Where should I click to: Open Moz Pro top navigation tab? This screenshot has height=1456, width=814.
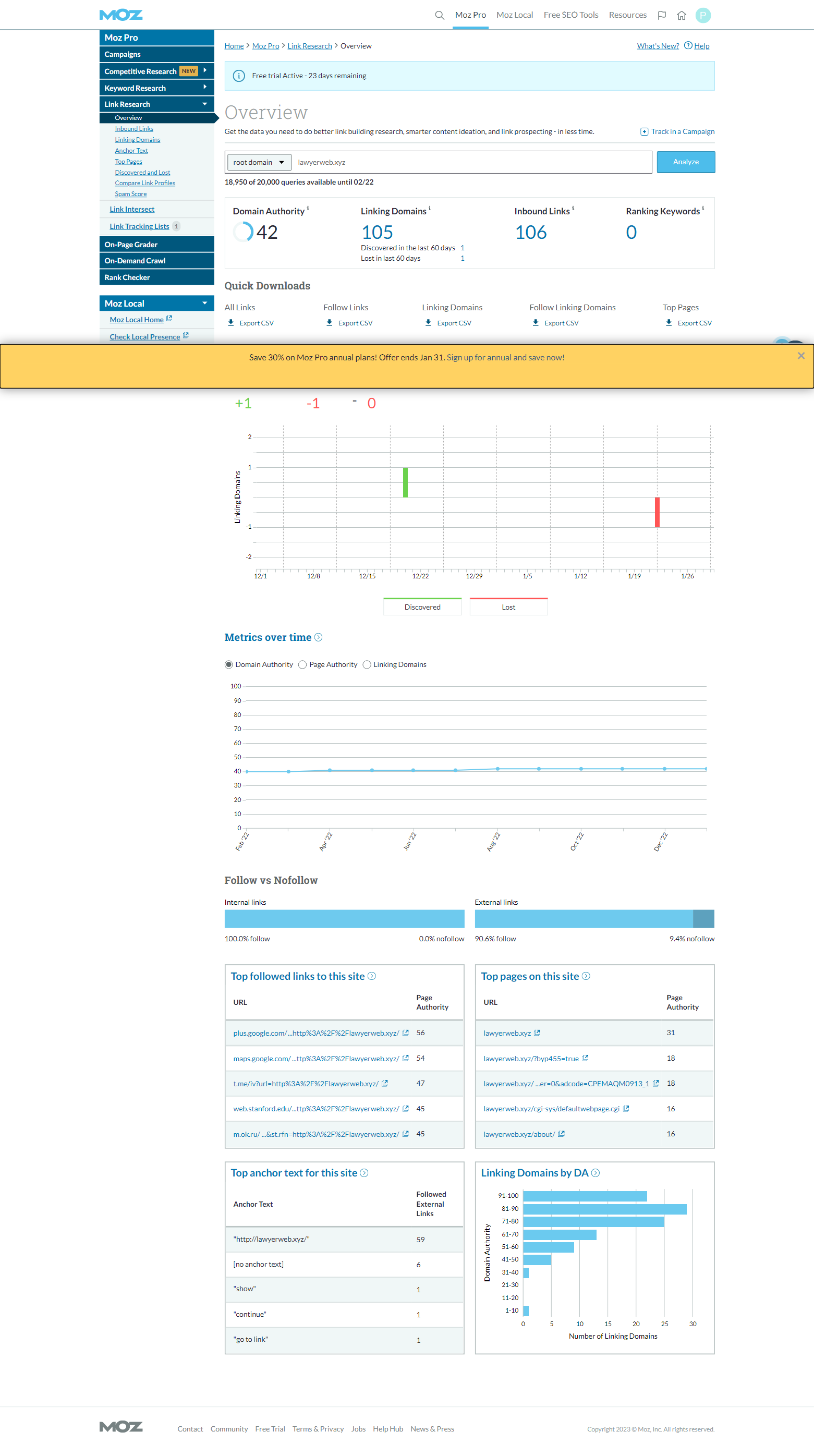point(470,15)
